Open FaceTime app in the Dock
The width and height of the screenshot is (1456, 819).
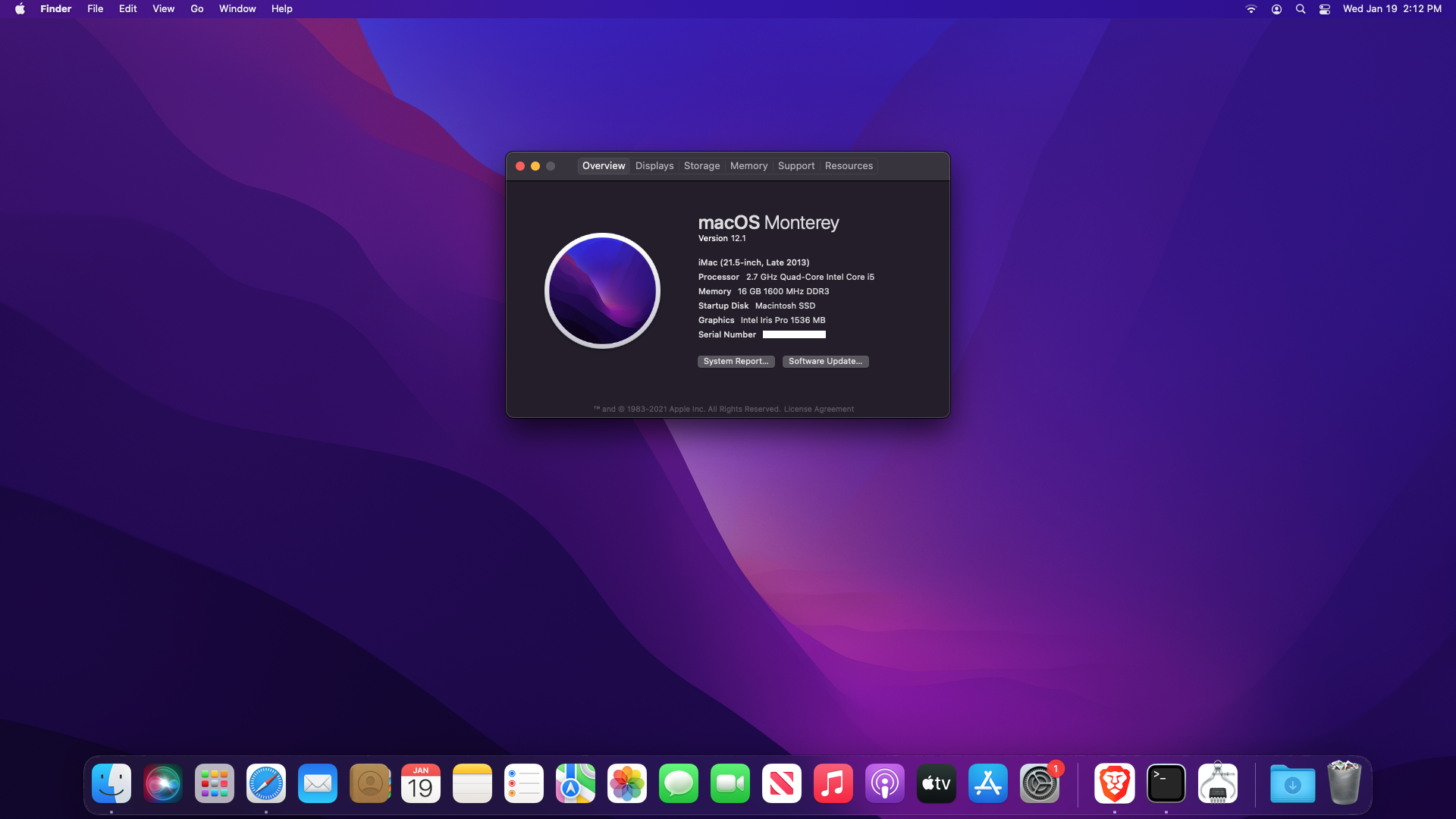(730, 783)
